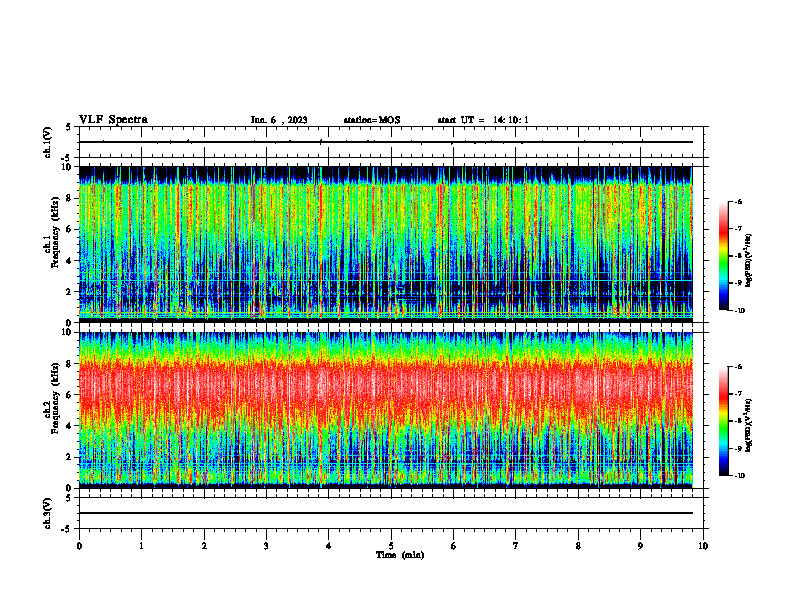Click the ch.2 color bar log(PSD) label
This screenshot has height=612, width=792.
pyautogui.click(x=748, y=425)
